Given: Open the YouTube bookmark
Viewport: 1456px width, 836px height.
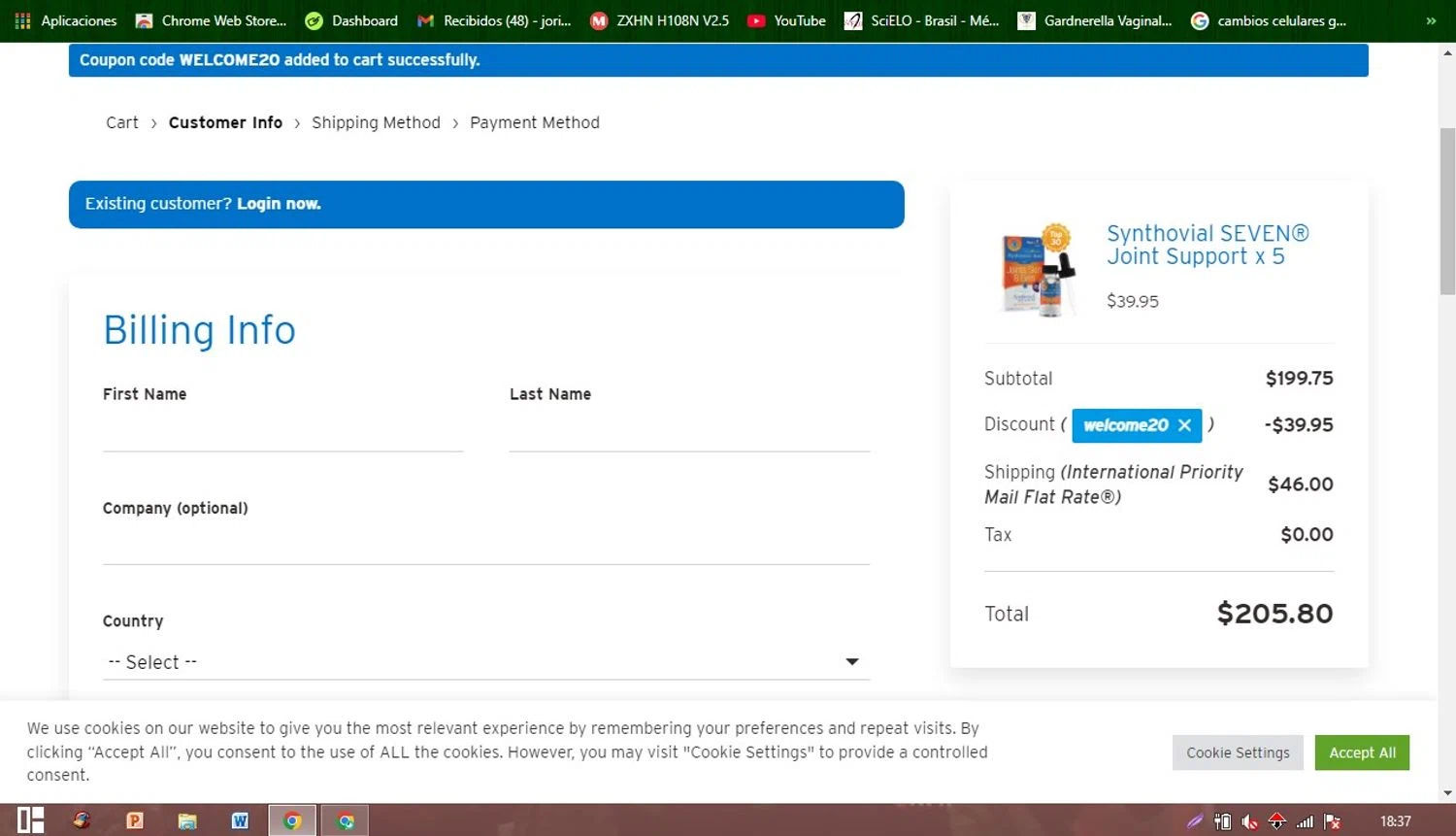Looking at the screenshot, I should pos(787,20).
